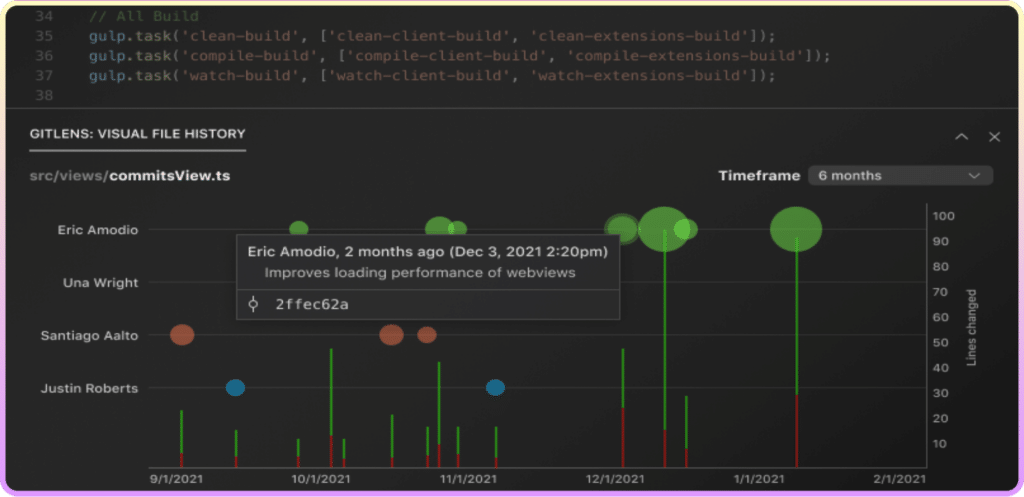Click the 100 value on the axis
1024x497 pixels.
point(944,216)
